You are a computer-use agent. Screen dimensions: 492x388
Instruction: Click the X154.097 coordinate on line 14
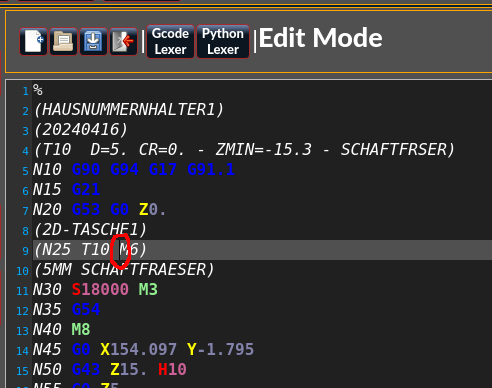(x=139, y=350)
